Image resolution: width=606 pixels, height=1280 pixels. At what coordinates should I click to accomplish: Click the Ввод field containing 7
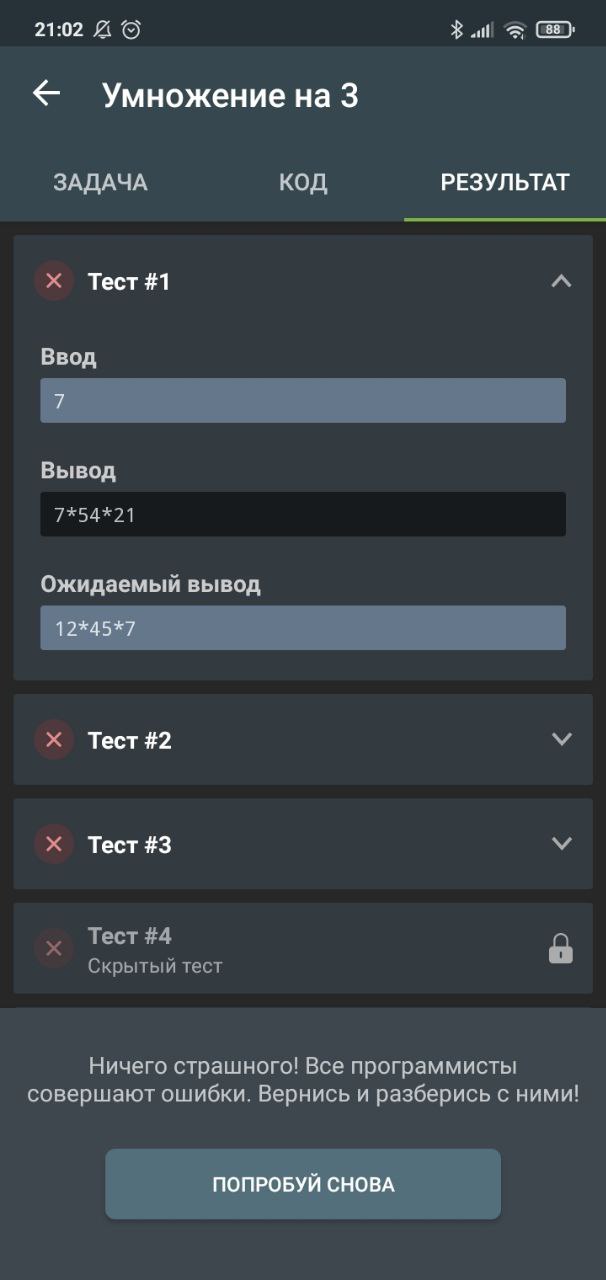(x=303, y=400)
